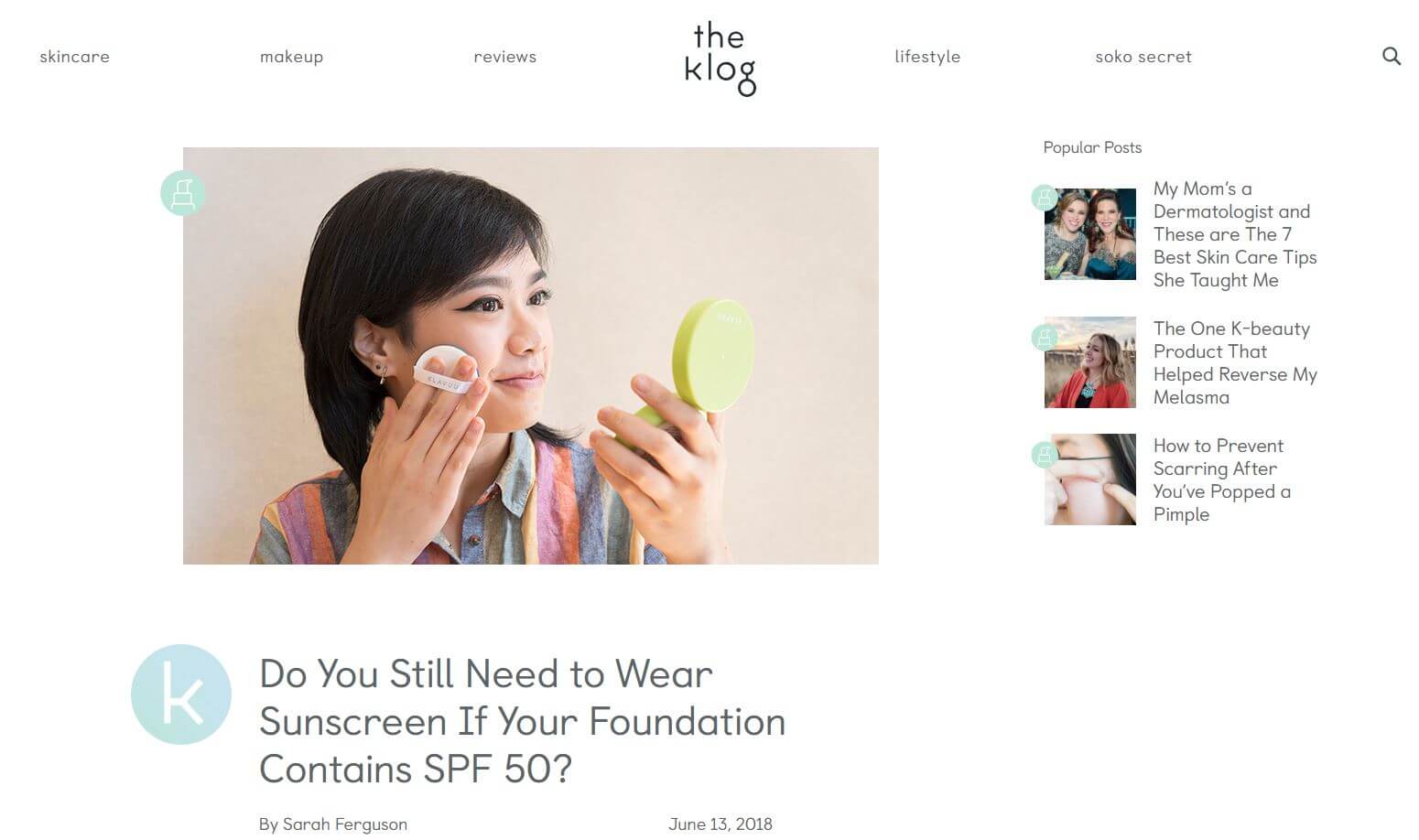Click the badge icon on the pimple post thumbnail
Image resolution: width=1419 pixels, height=840 pixels.
point(1045,455)
